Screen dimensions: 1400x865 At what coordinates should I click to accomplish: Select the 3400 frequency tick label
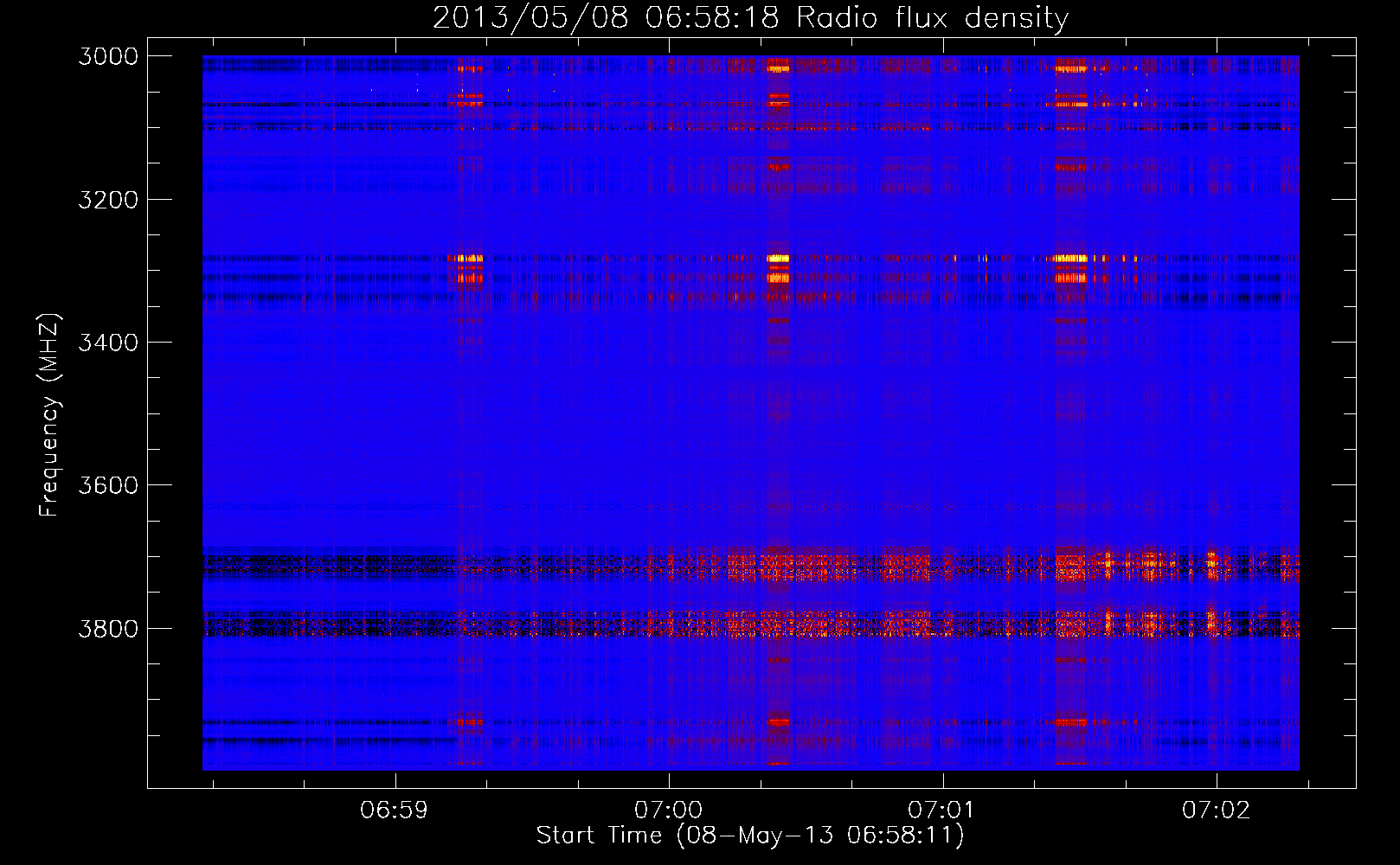(x=108, y=343)
